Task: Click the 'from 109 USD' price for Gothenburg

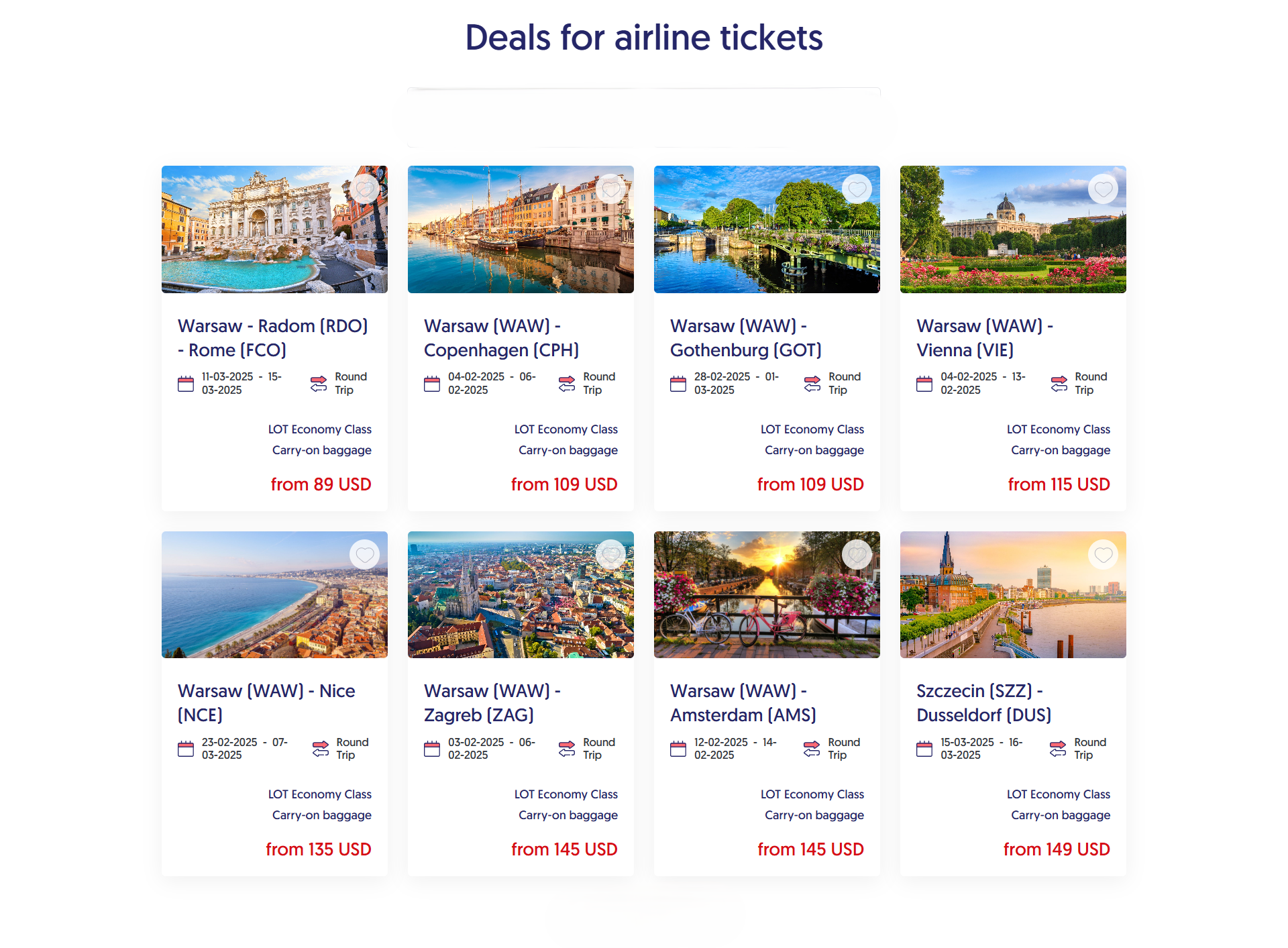Action: coord(810,484)
